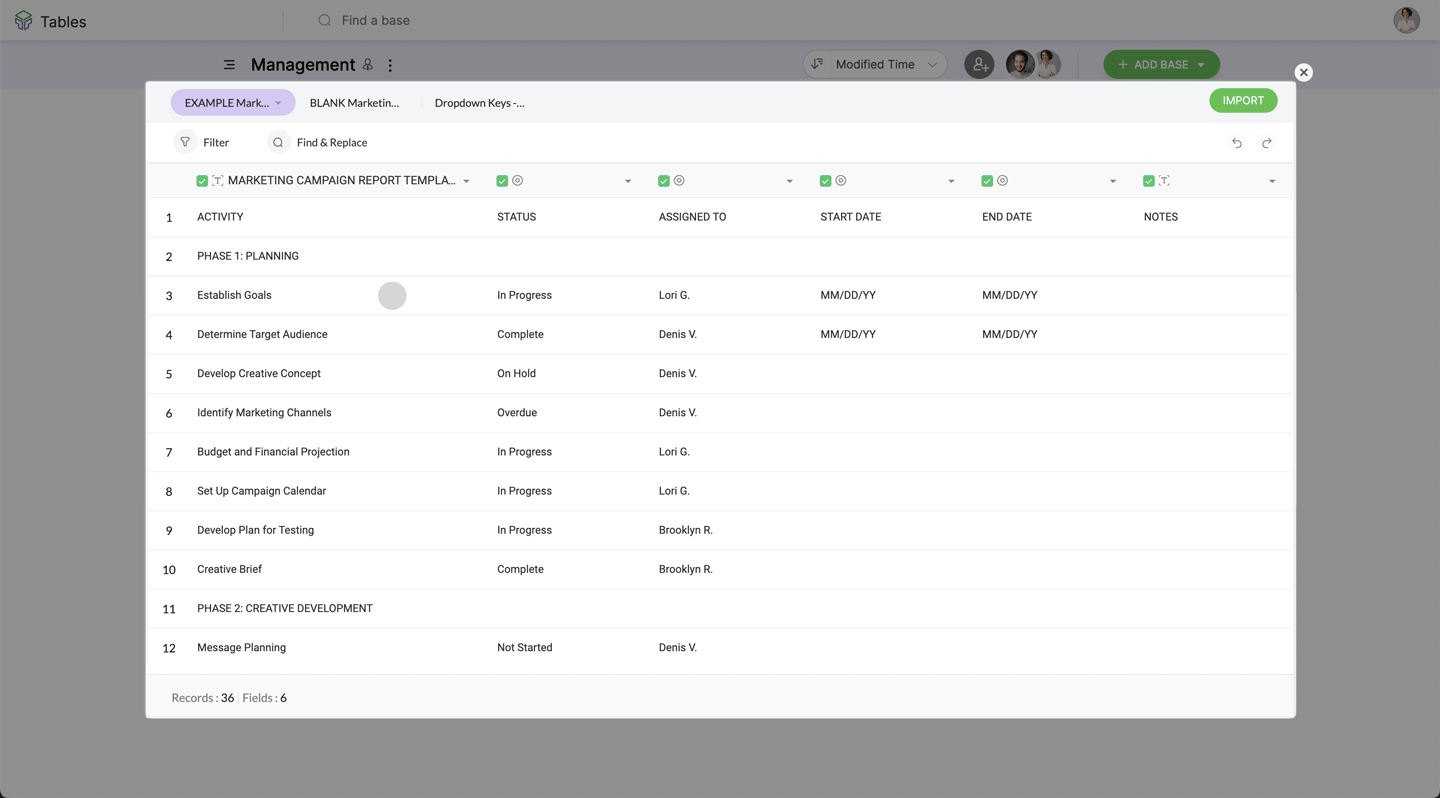This screenshot has height=798, width=1440.
Task: Switch to the Dropdown Keys sheet tab
Action: click(479, 103)
